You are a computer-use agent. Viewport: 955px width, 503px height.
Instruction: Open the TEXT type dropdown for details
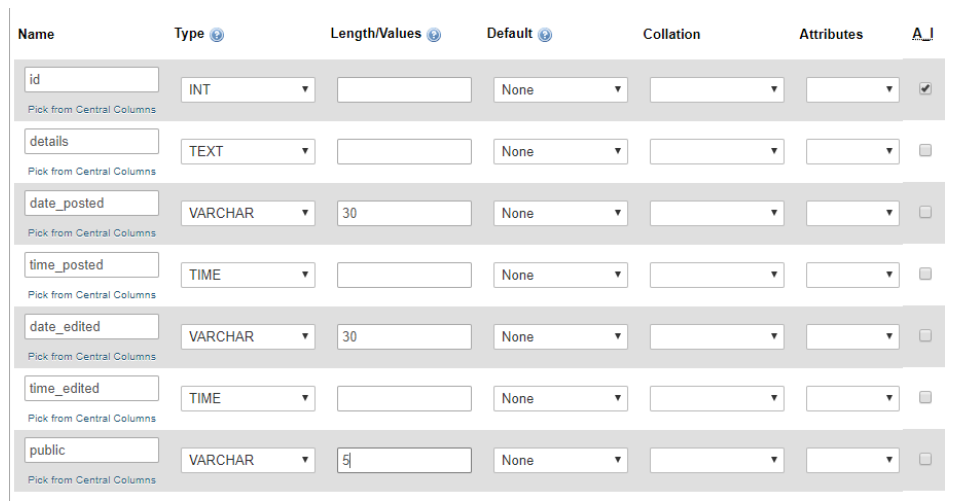click(x=248, y=152)
